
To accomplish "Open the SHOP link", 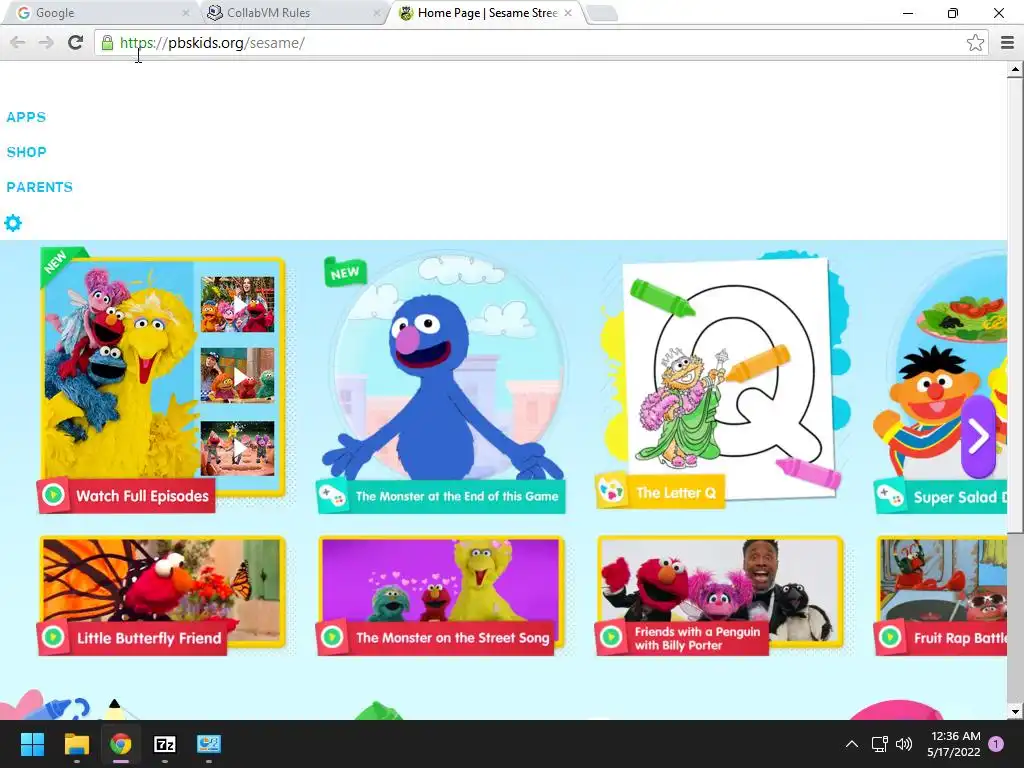I will (x=27, y=152).
